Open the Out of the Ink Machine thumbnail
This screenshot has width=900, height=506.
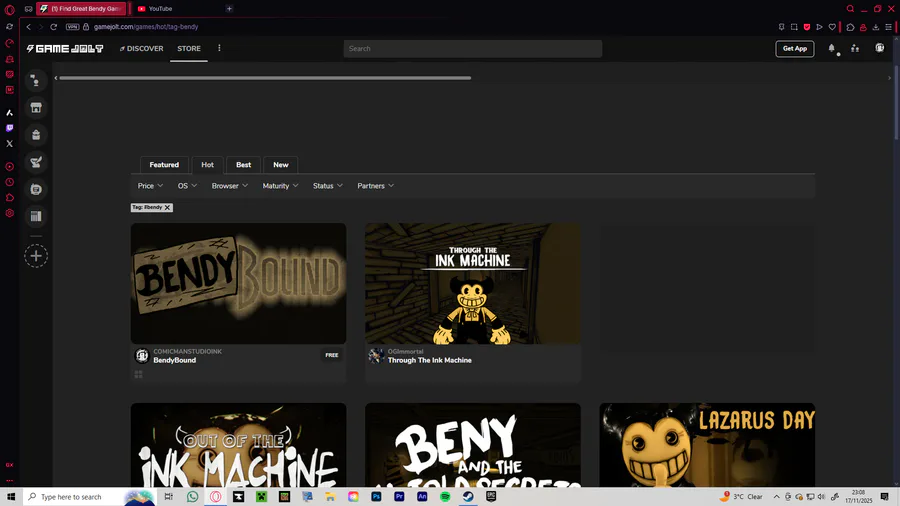tap(238, 445)
